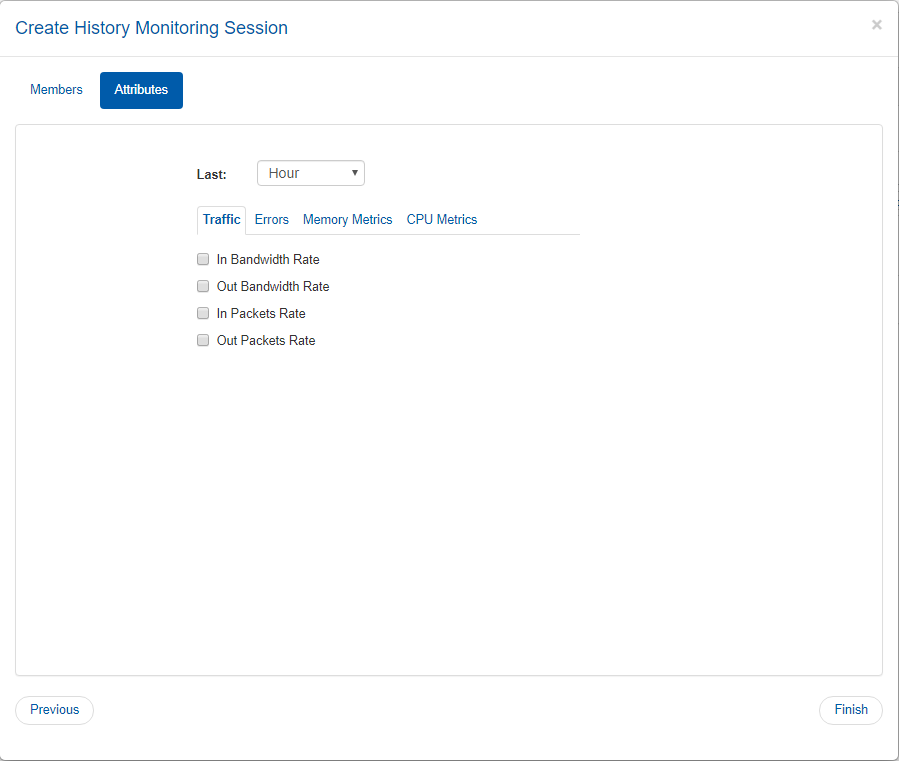Go back with the Previous button
The width and height of the screenshot is (899, 761).
[x=54, y=710]
